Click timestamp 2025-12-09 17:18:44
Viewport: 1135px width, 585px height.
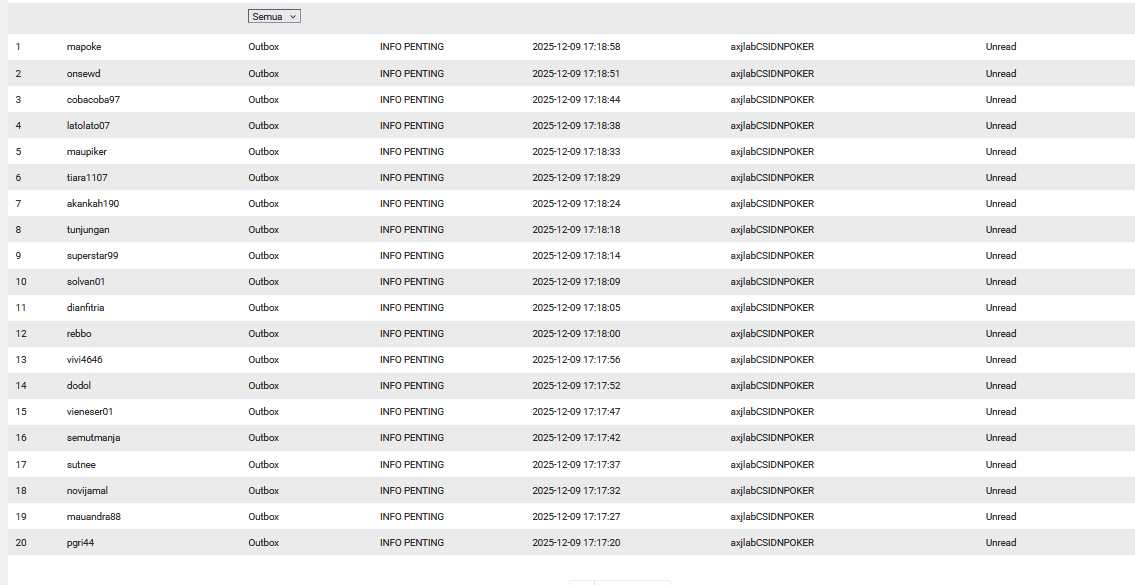point(576,100)
